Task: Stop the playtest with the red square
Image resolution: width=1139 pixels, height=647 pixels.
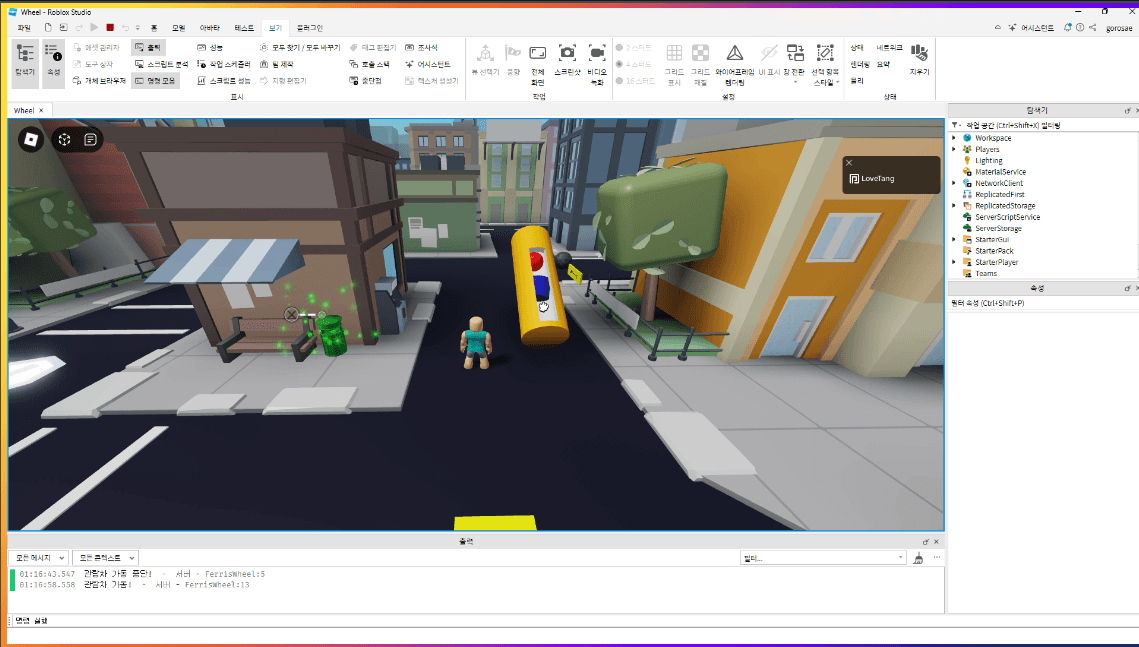Action: [x=110, y=28]
